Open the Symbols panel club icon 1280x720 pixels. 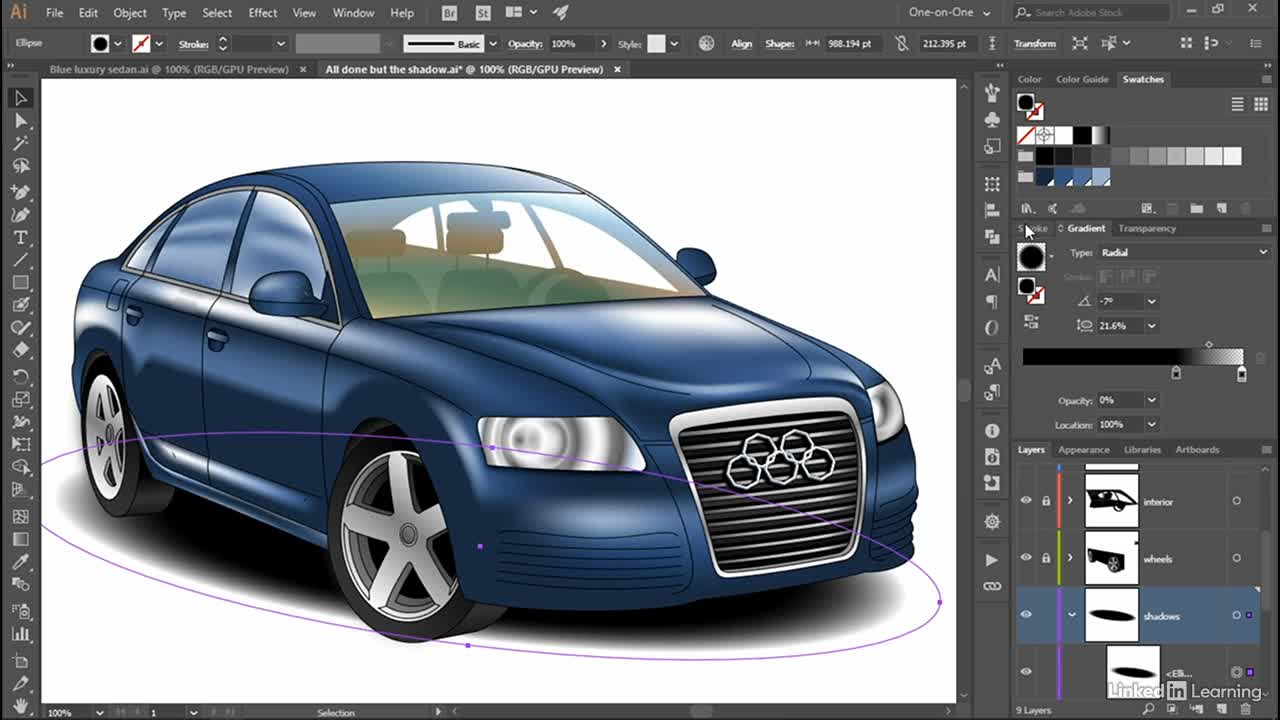point(992,119)
